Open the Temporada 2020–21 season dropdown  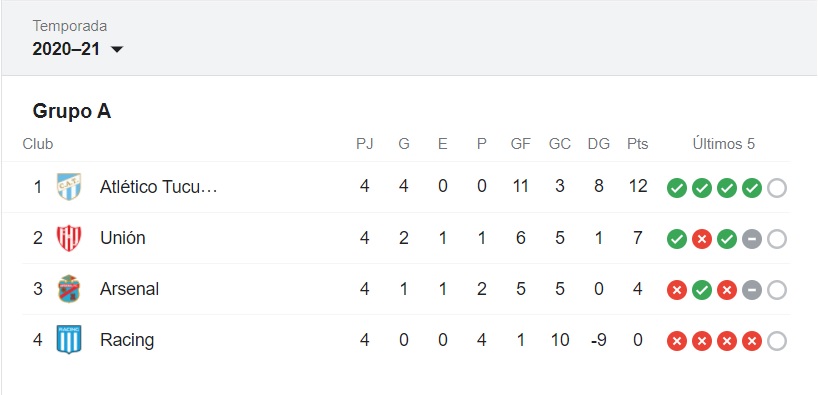click(78, 49)
